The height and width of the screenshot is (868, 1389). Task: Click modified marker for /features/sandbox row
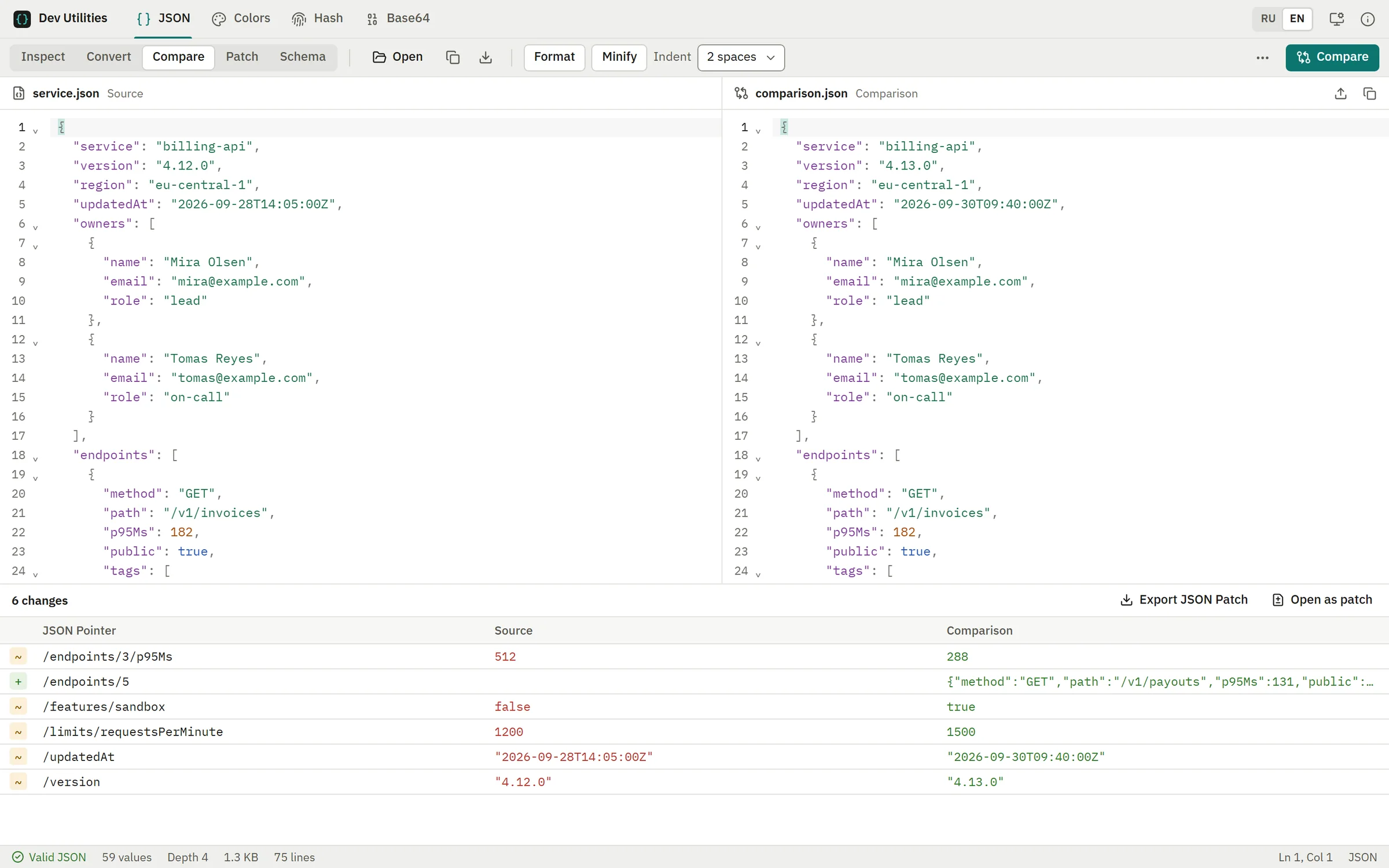click(19, 707)
